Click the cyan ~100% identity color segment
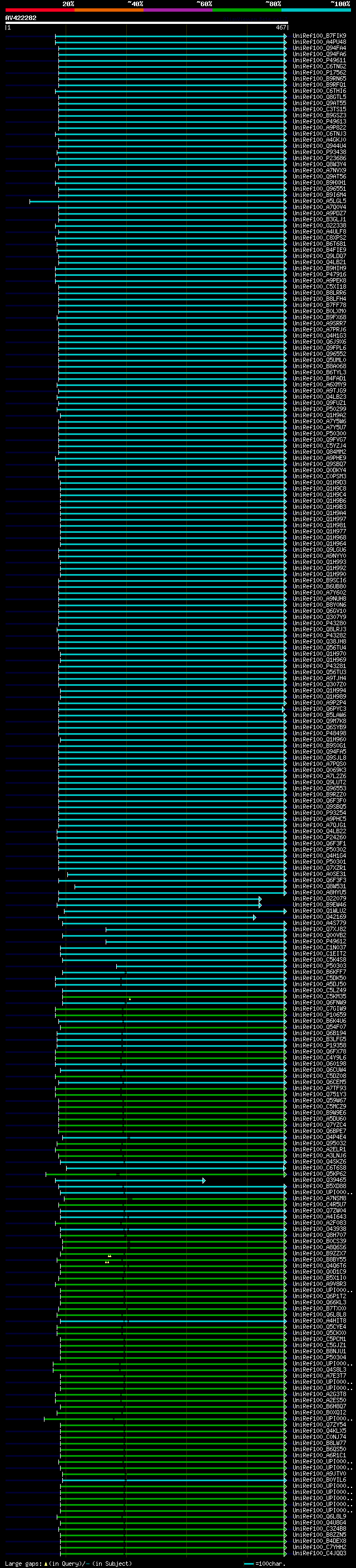 click(x=316, y=10)
